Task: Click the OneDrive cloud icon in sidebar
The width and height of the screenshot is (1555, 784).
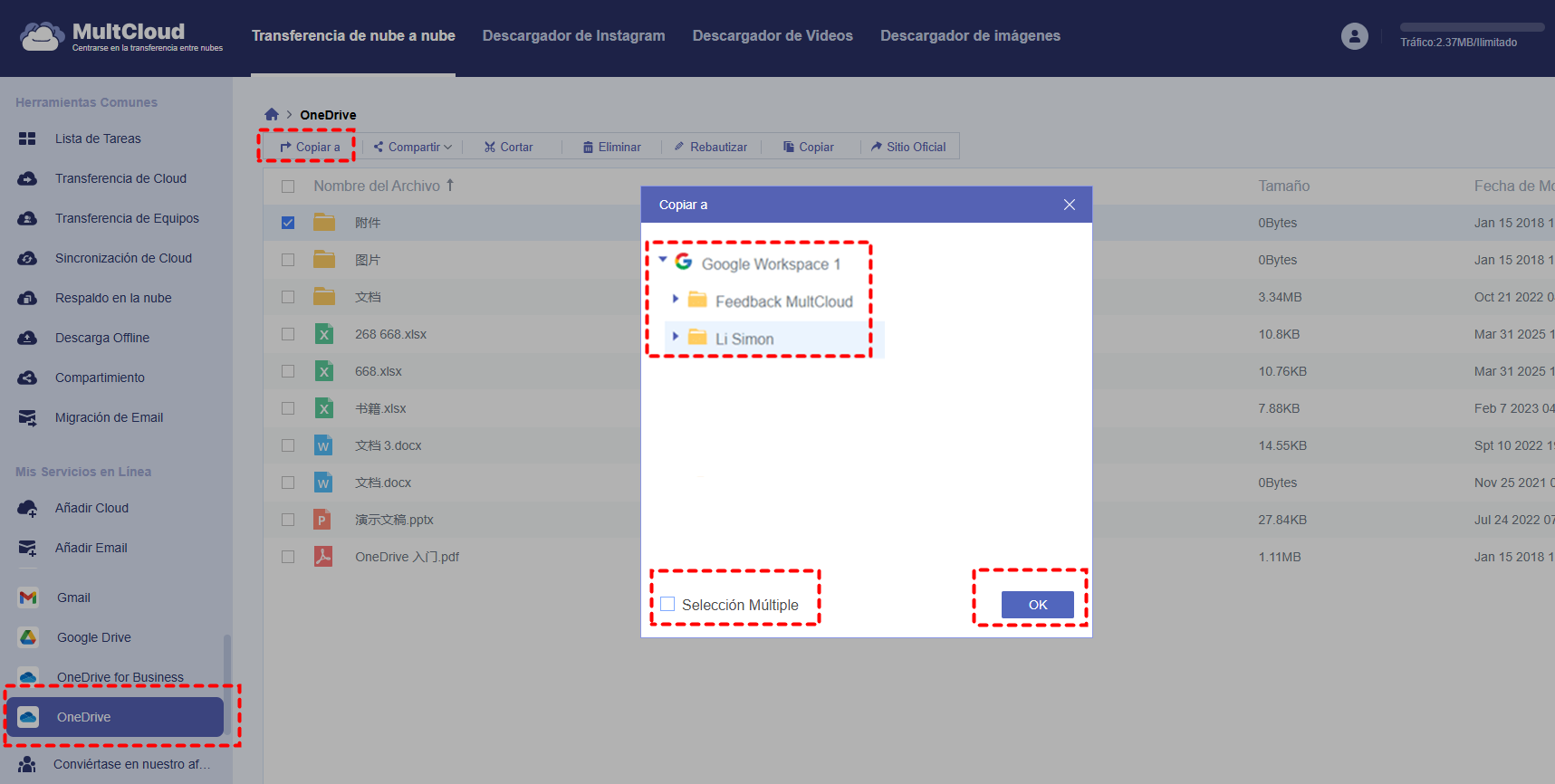Action: click(28, 717)
